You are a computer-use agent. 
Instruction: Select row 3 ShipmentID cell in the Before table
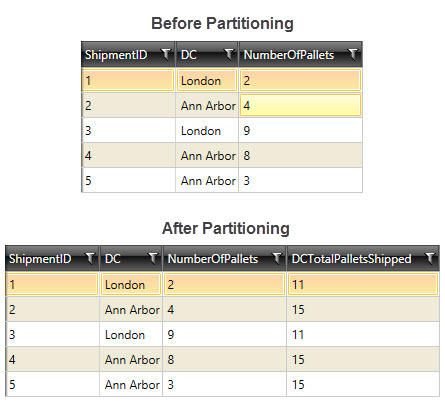pos(129,130)
